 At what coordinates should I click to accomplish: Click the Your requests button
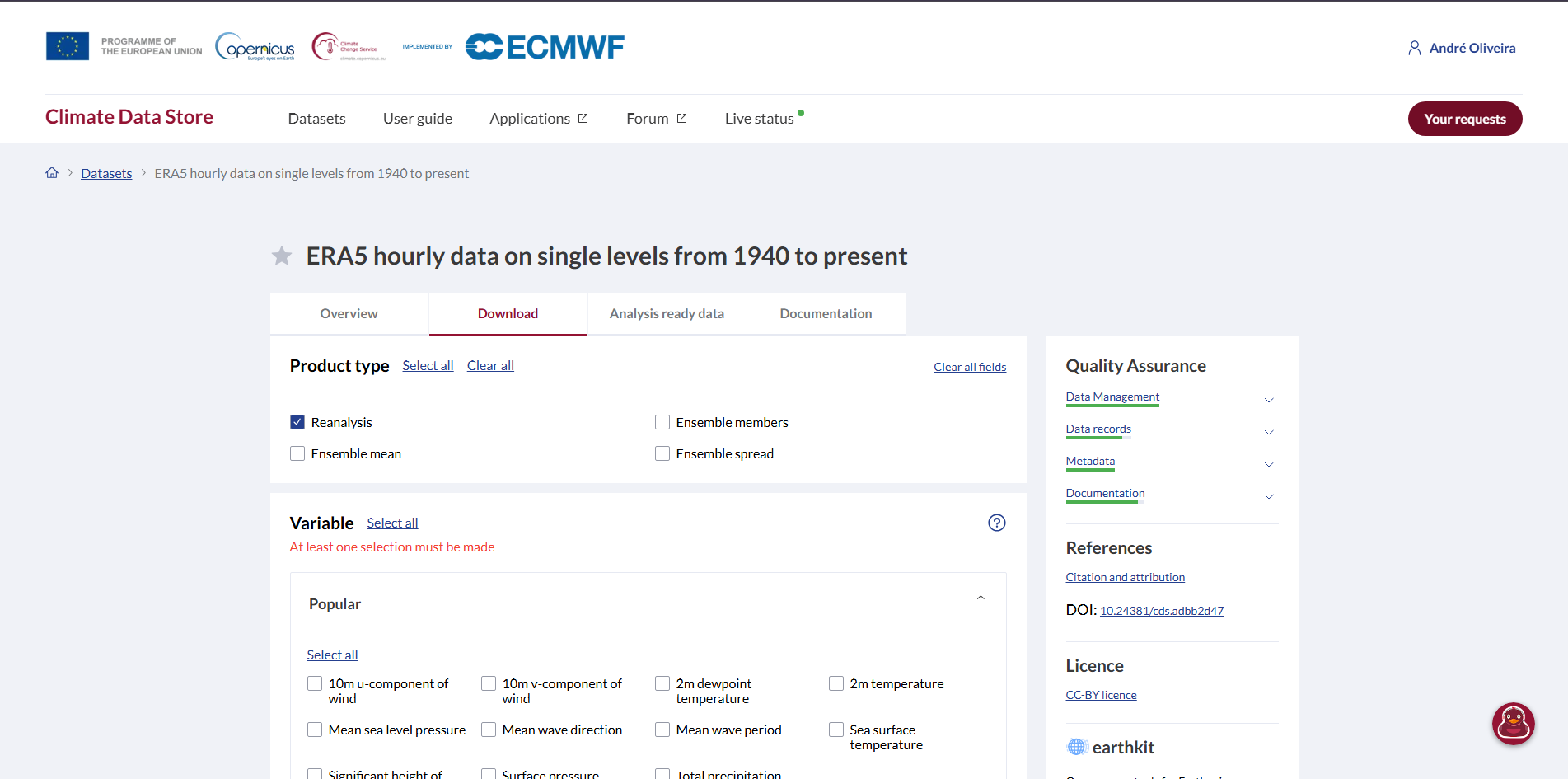[1465, 119]
